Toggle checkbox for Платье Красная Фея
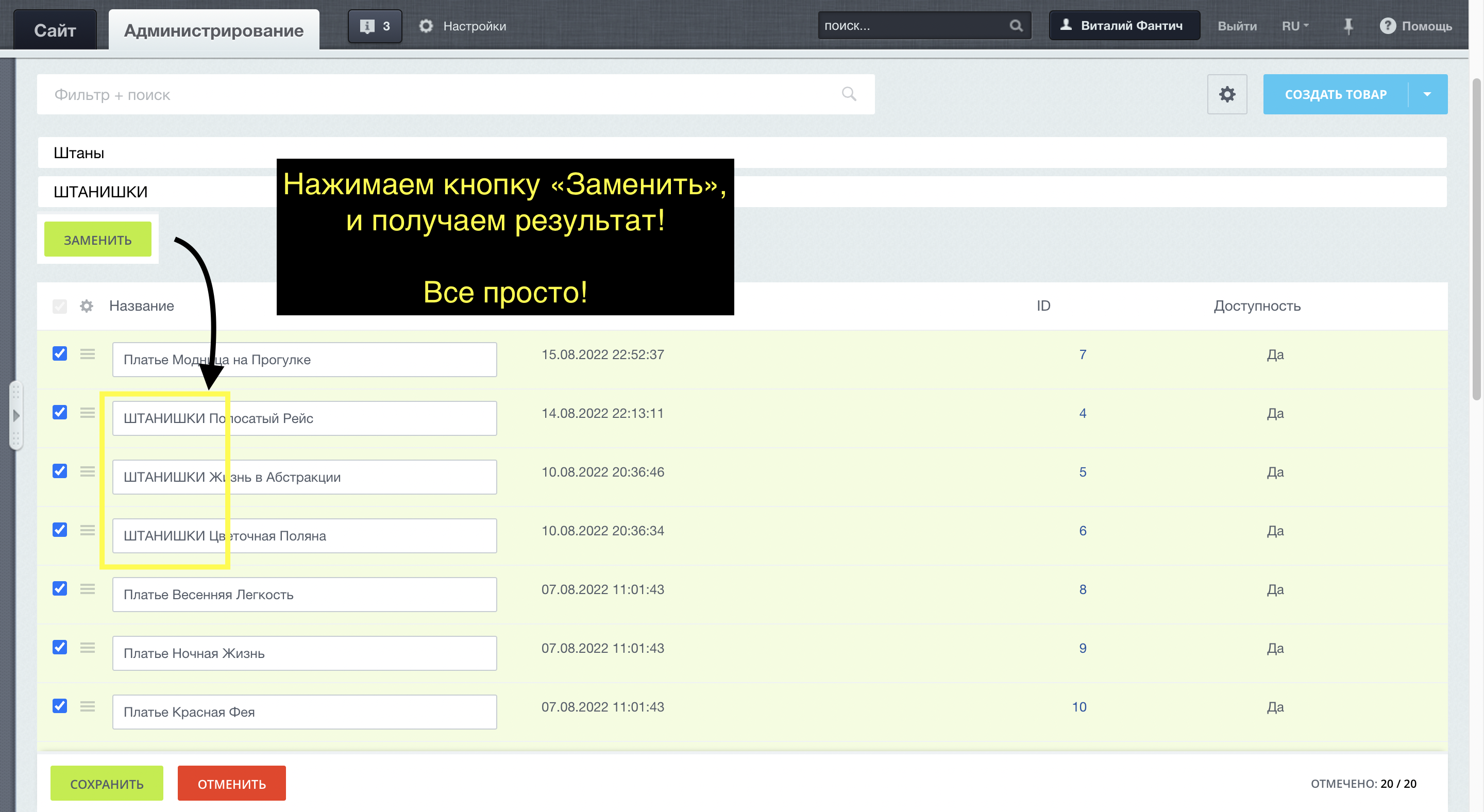 [60, 706]
